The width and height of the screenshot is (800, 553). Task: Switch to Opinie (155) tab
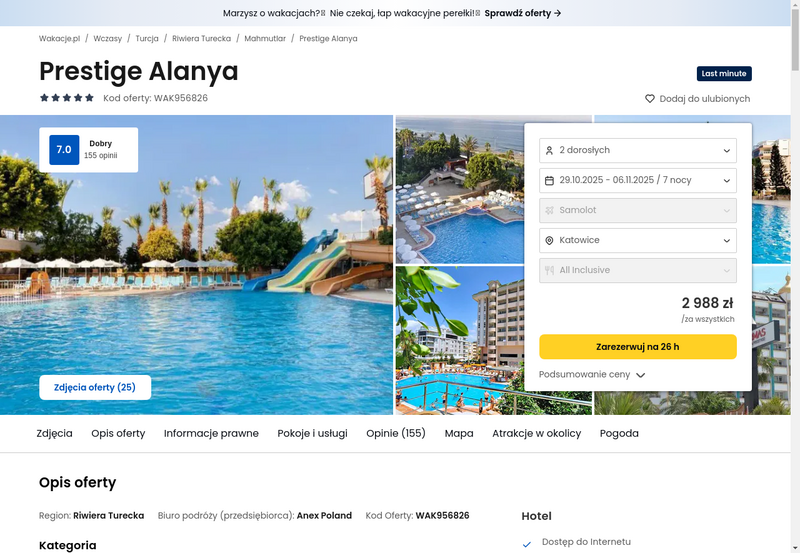(x=396, y=433)
